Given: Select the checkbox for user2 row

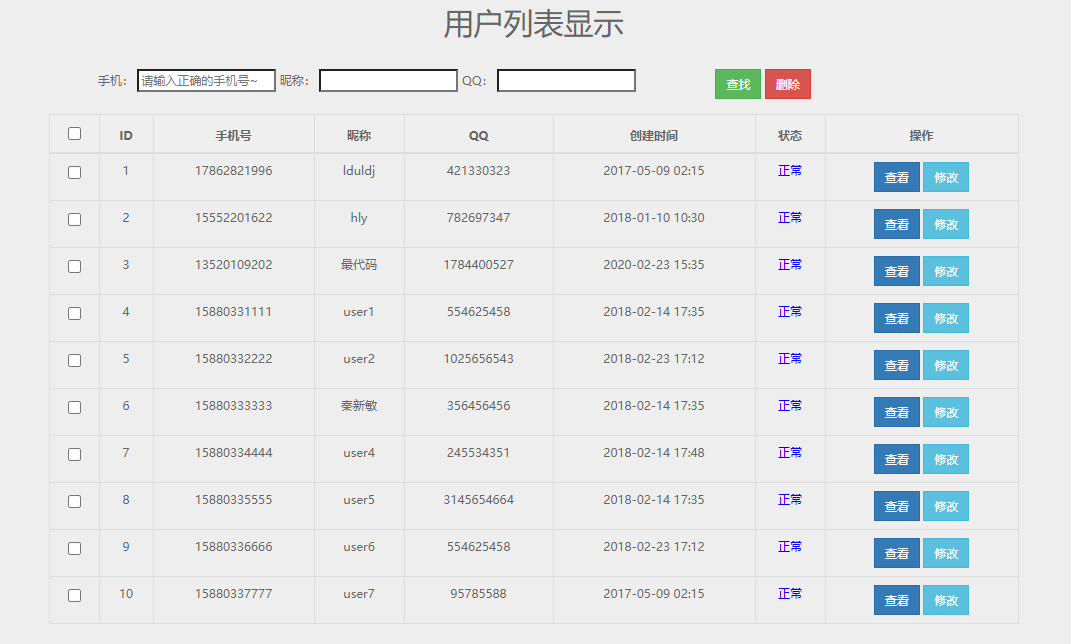Looking at the screenshot, I should pos(74,361).
